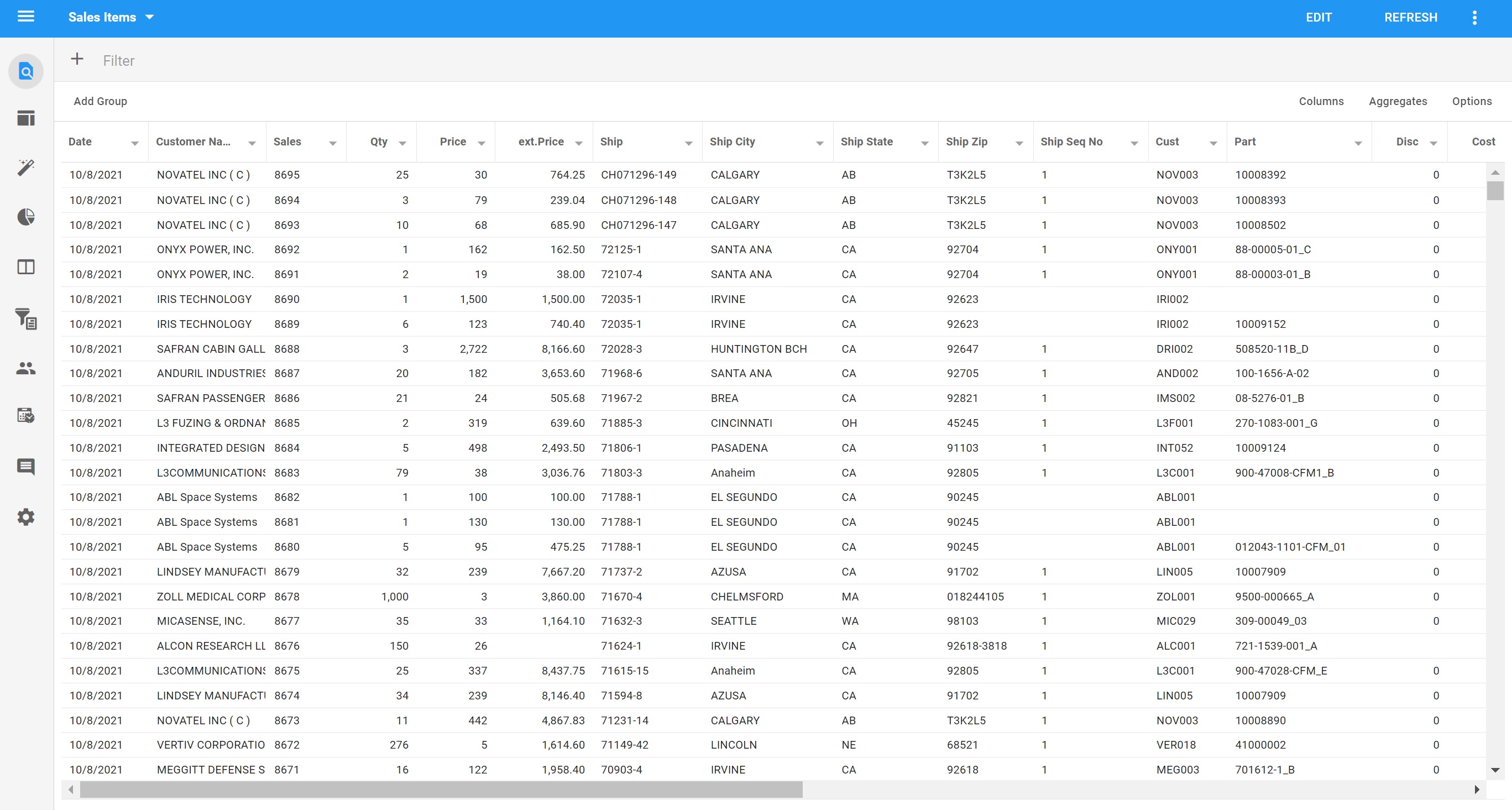1512x810 pixels.
Task: Click the search query sidebar icon
Action: [26, 72]
